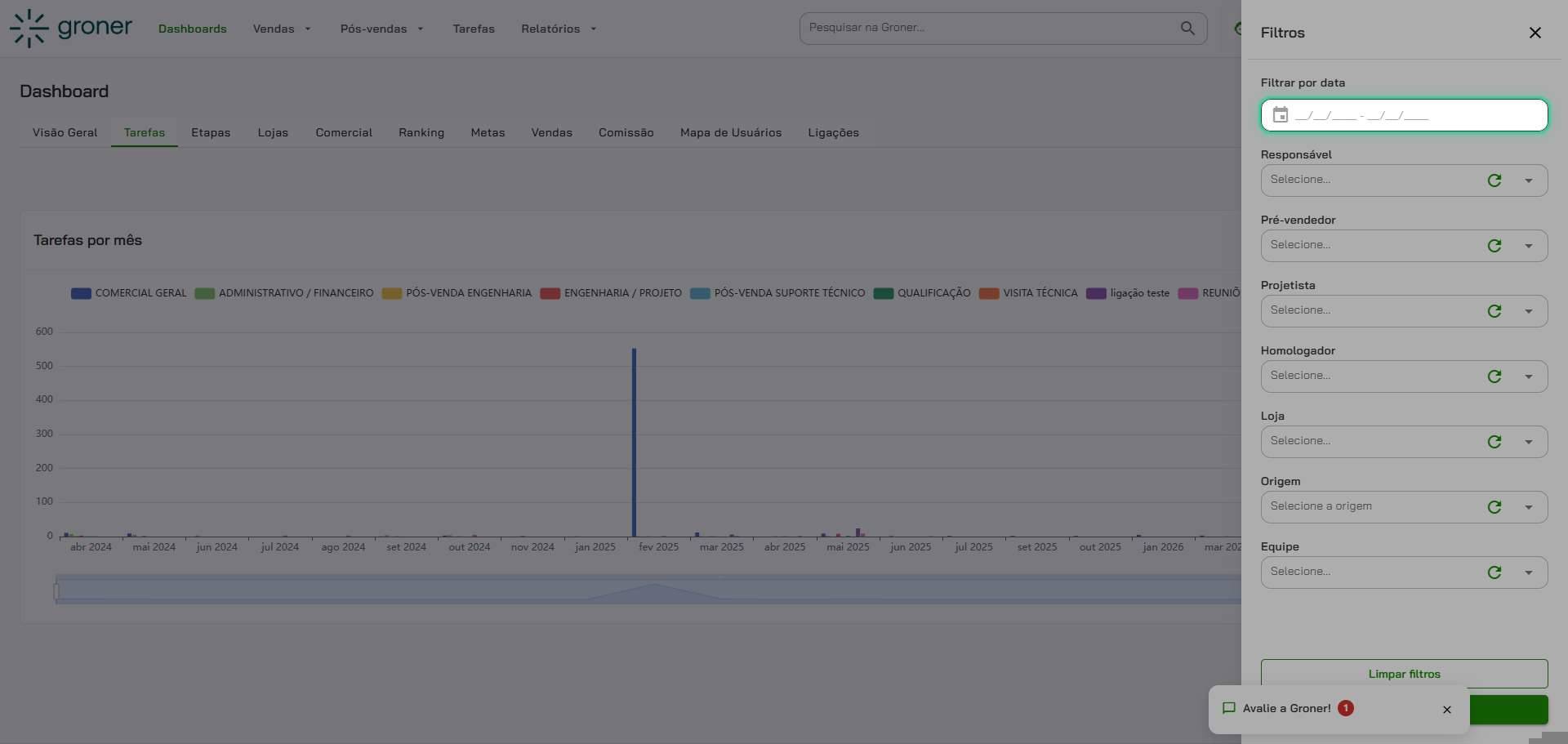Toggle PÓS-VENDA ENGENHARIA legend series

tap(457, 293)
